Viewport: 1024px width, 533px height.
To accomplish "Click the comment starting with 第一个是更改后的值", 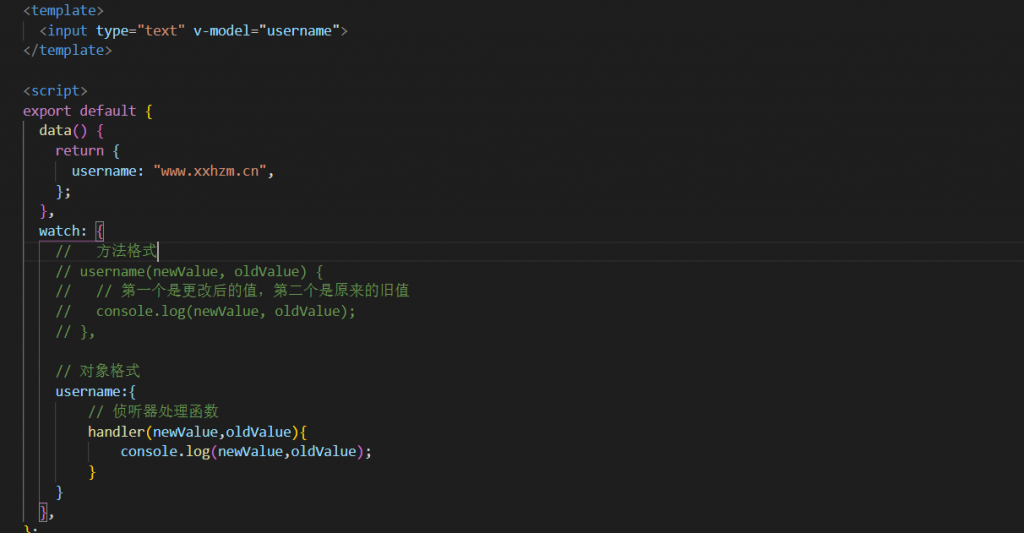I will [250, 291].
